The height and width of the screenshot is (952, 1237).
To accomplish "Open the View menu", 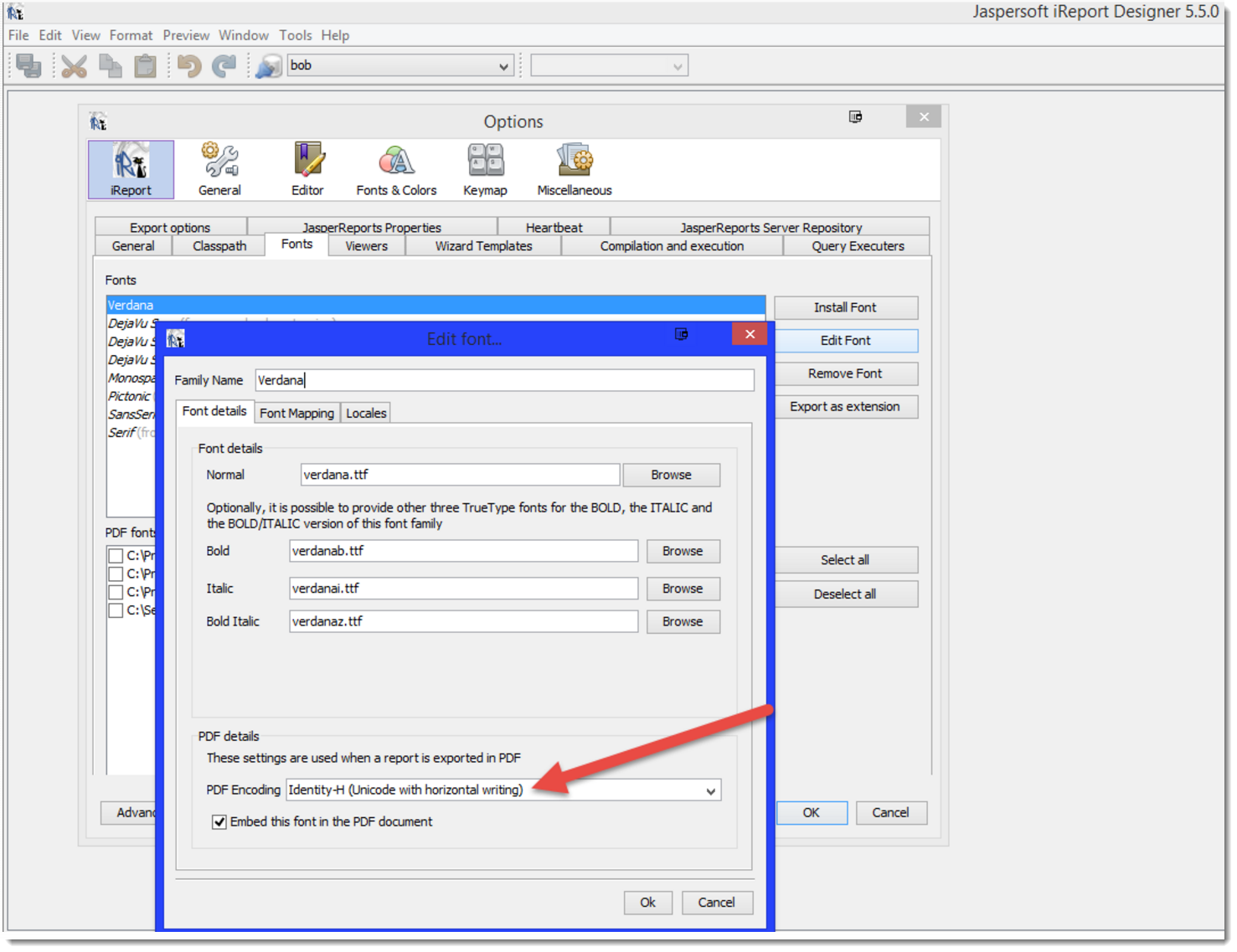I will pyautogui.click(x=86, y=35).
